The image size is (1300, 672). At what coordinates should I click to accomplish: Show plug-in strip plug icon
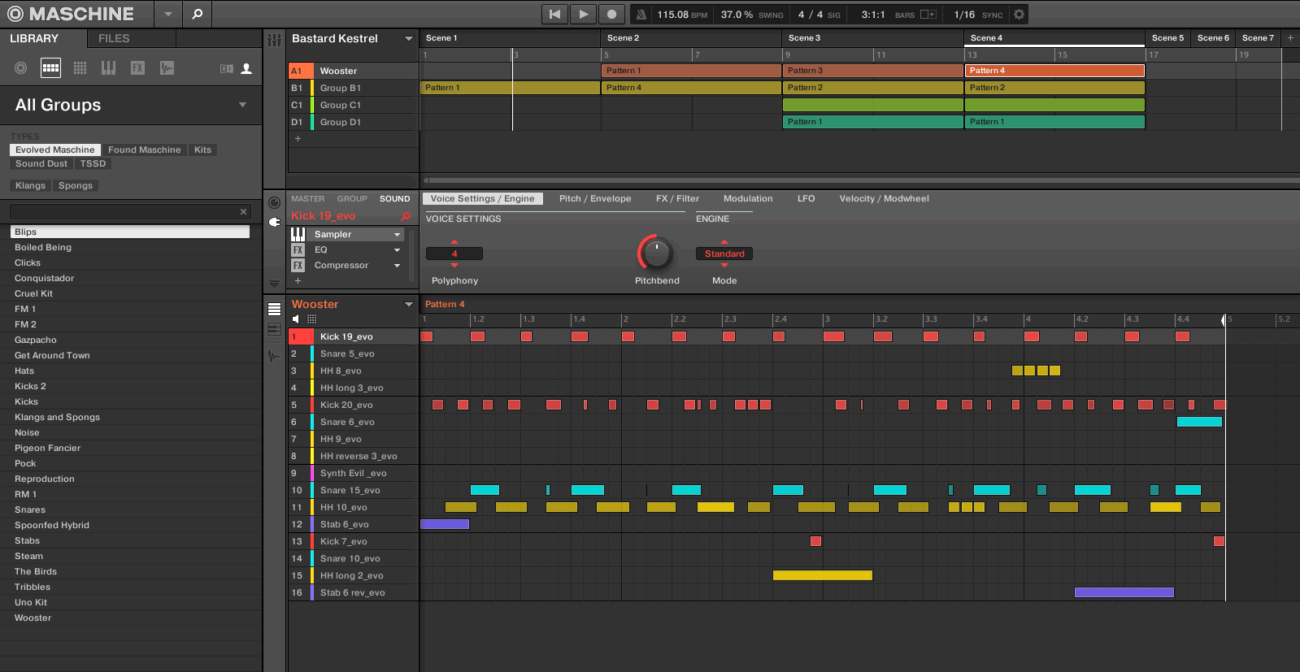[x=275, y=222]
